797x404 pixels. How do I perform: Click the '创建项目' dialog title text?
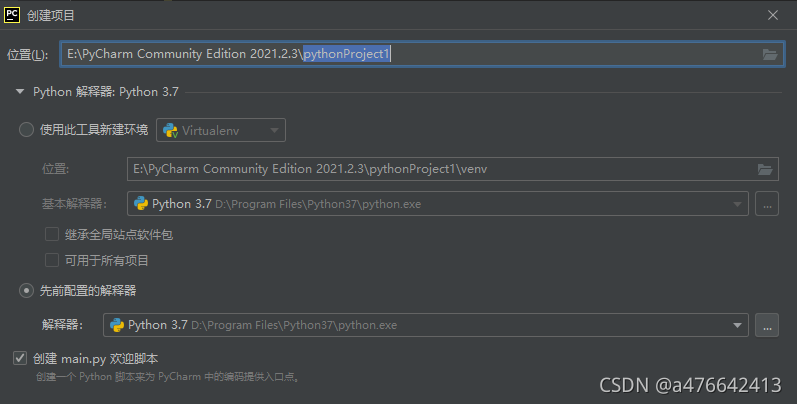pos(51,16)
